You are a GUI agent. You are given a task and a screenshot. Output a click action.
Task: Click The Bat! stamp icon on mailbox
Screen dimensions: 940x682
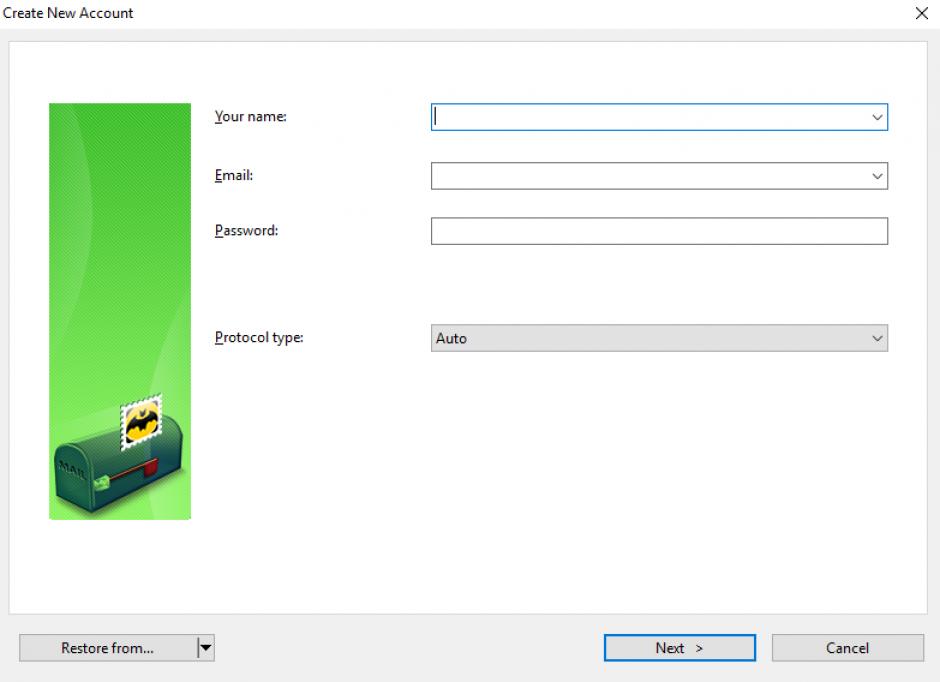(141, 422)
